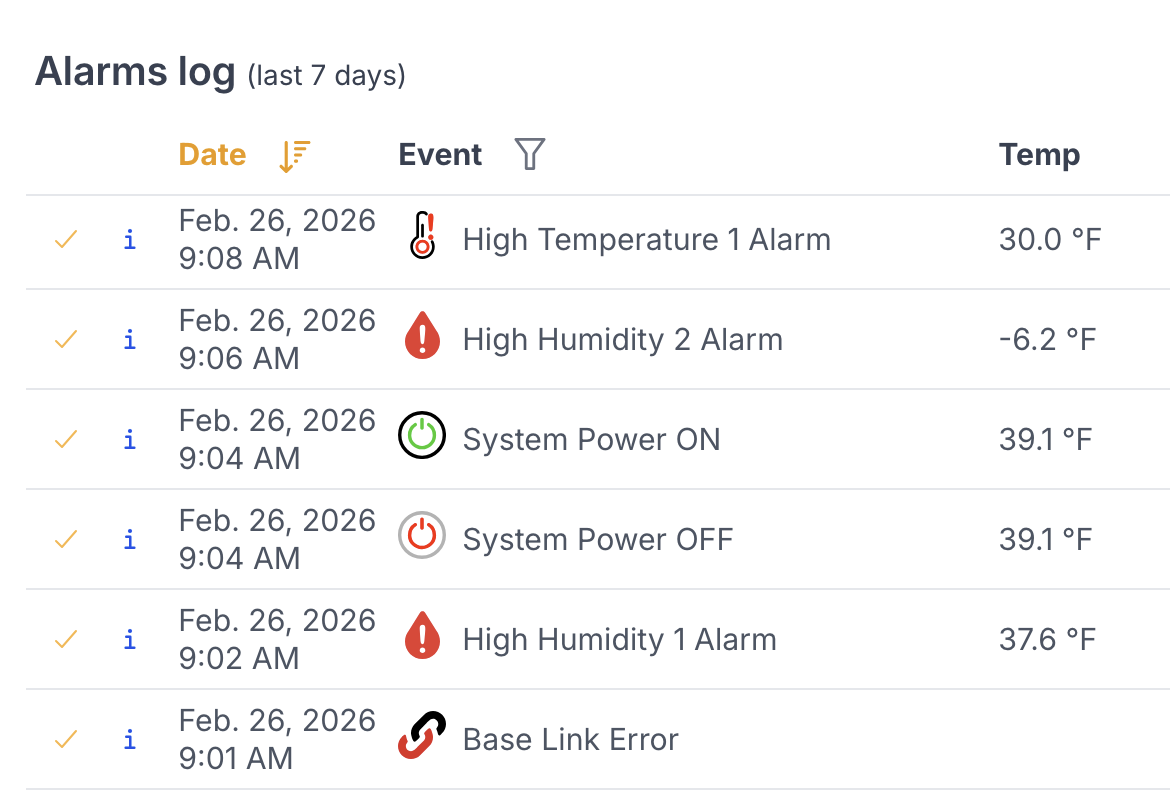The width and height of the screenshot is (1170, 790).
Task: Click the 30.0 °F temperature reading
Action: click(x=1050, y=239)
